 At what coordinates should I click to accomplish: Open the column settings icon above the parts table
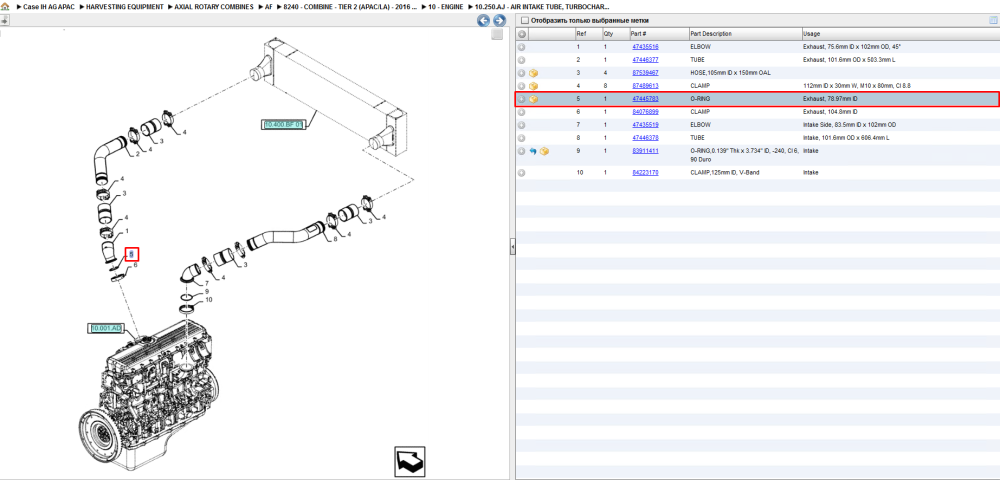tap(992, 20)
